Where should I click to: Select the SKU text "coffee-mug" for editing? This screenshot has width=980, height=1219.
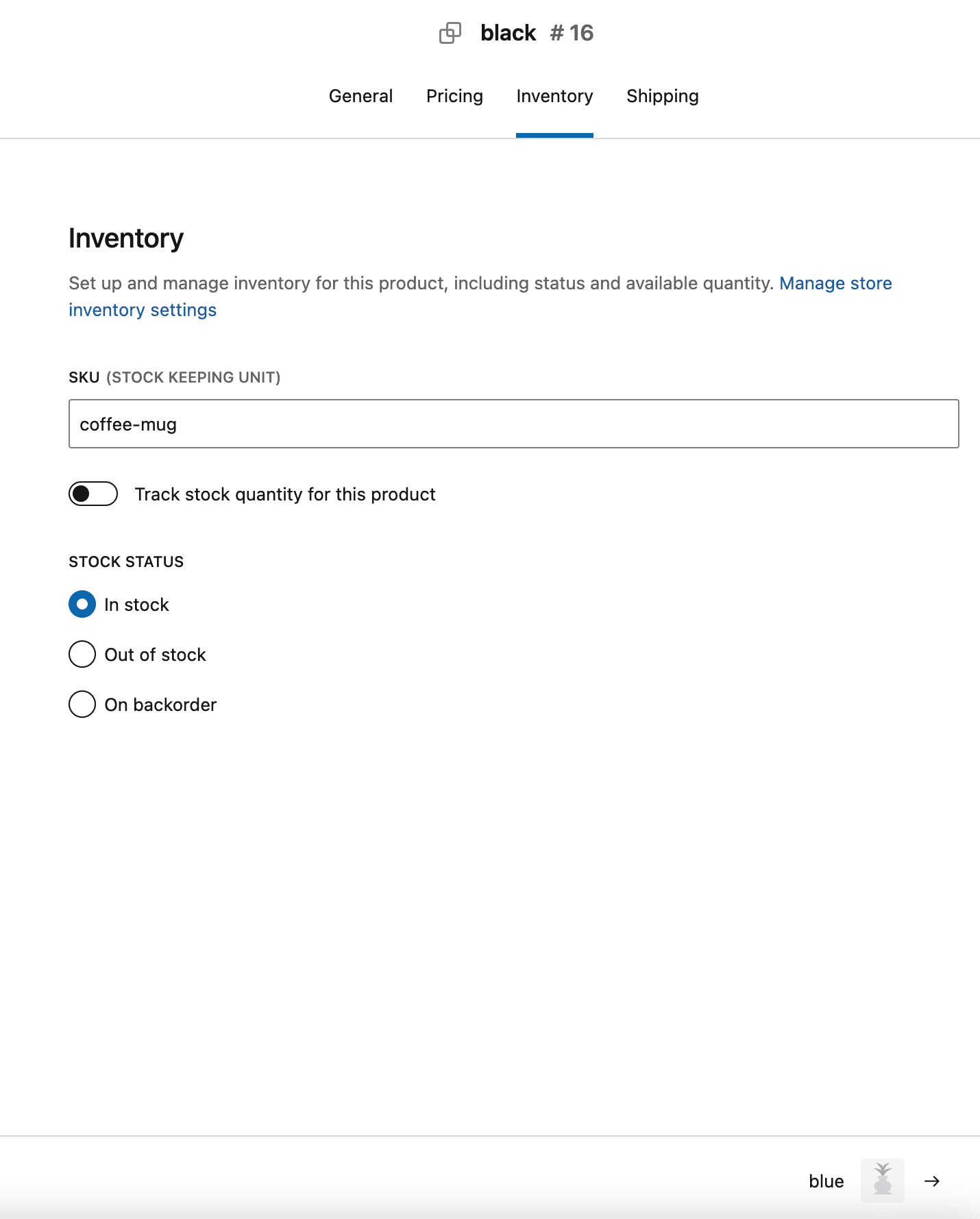pyautogui.click(x=128, y=424)
